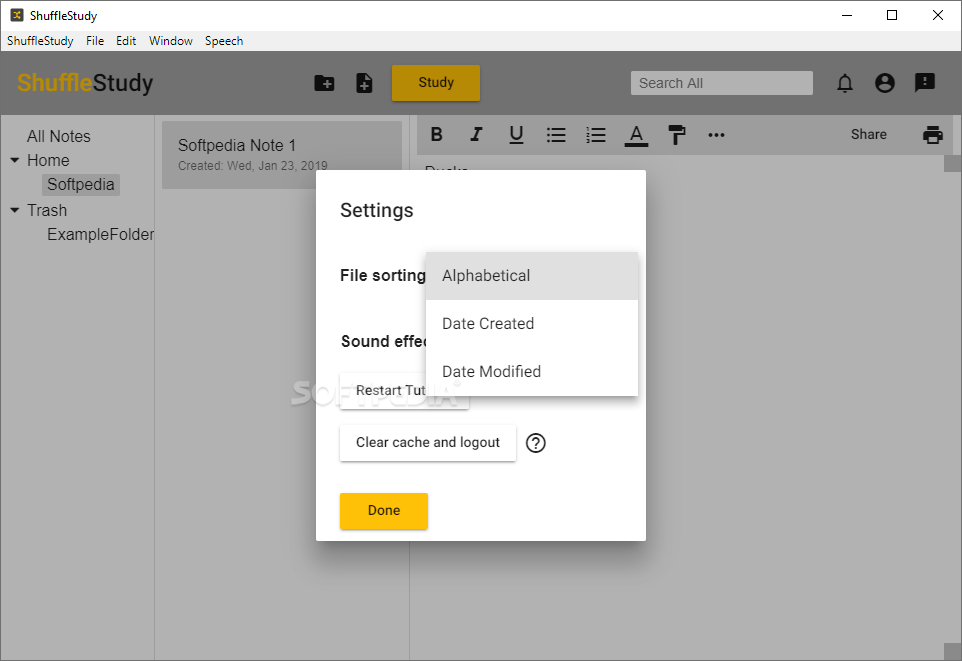Click the ShuffleStudy app icon in title bar
This screenshot has height=661, width=962.
coord(17,15)
